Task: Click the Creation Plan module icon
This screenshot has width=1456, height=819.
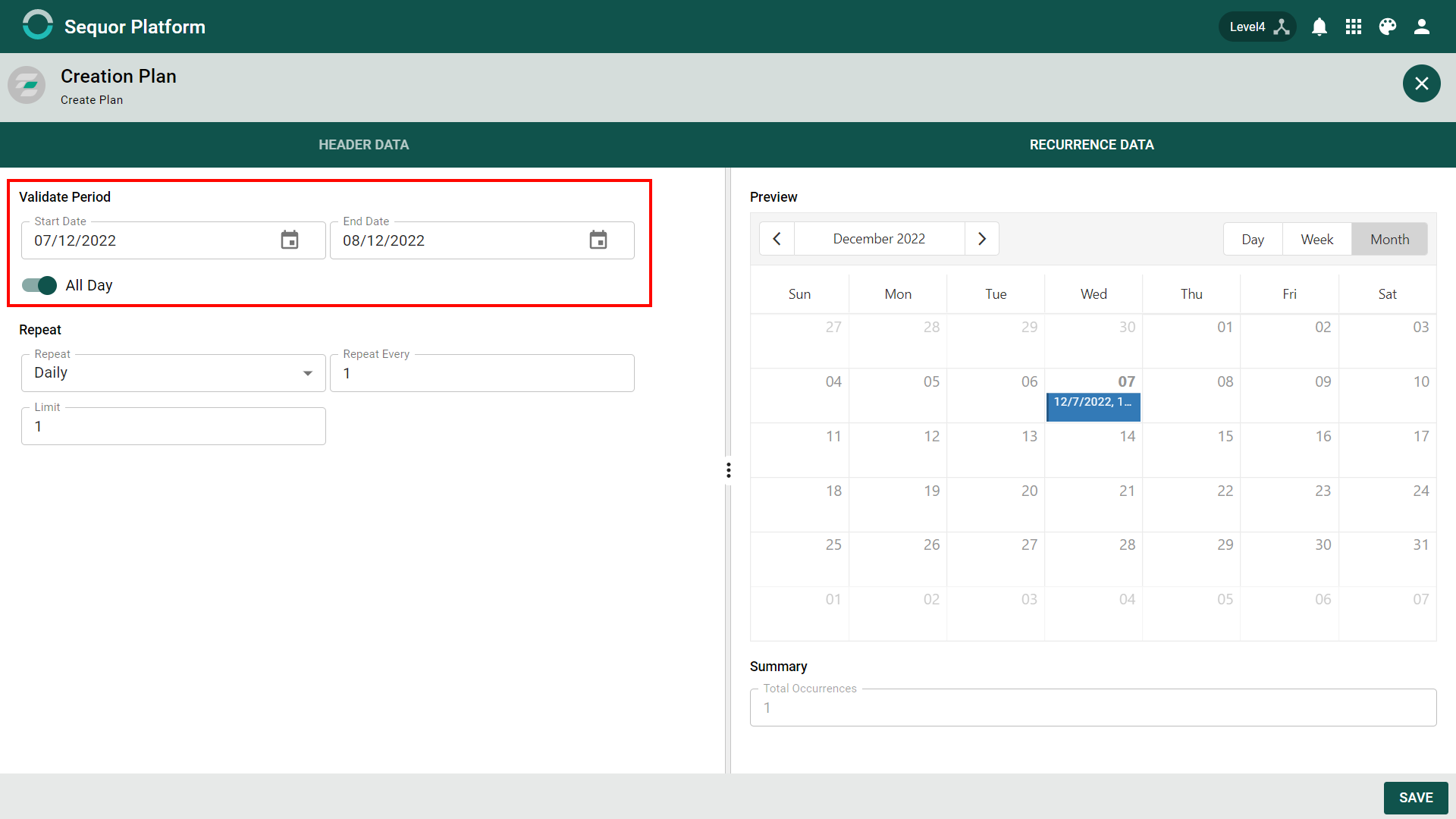Action: point(27,84)
